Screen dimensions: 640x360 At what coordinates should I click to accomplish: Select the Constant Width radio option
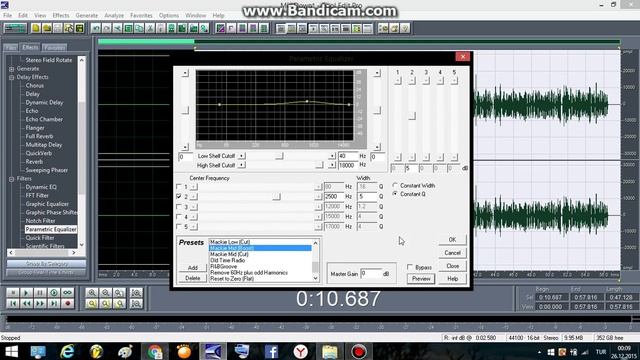click(x=395, y=185)
